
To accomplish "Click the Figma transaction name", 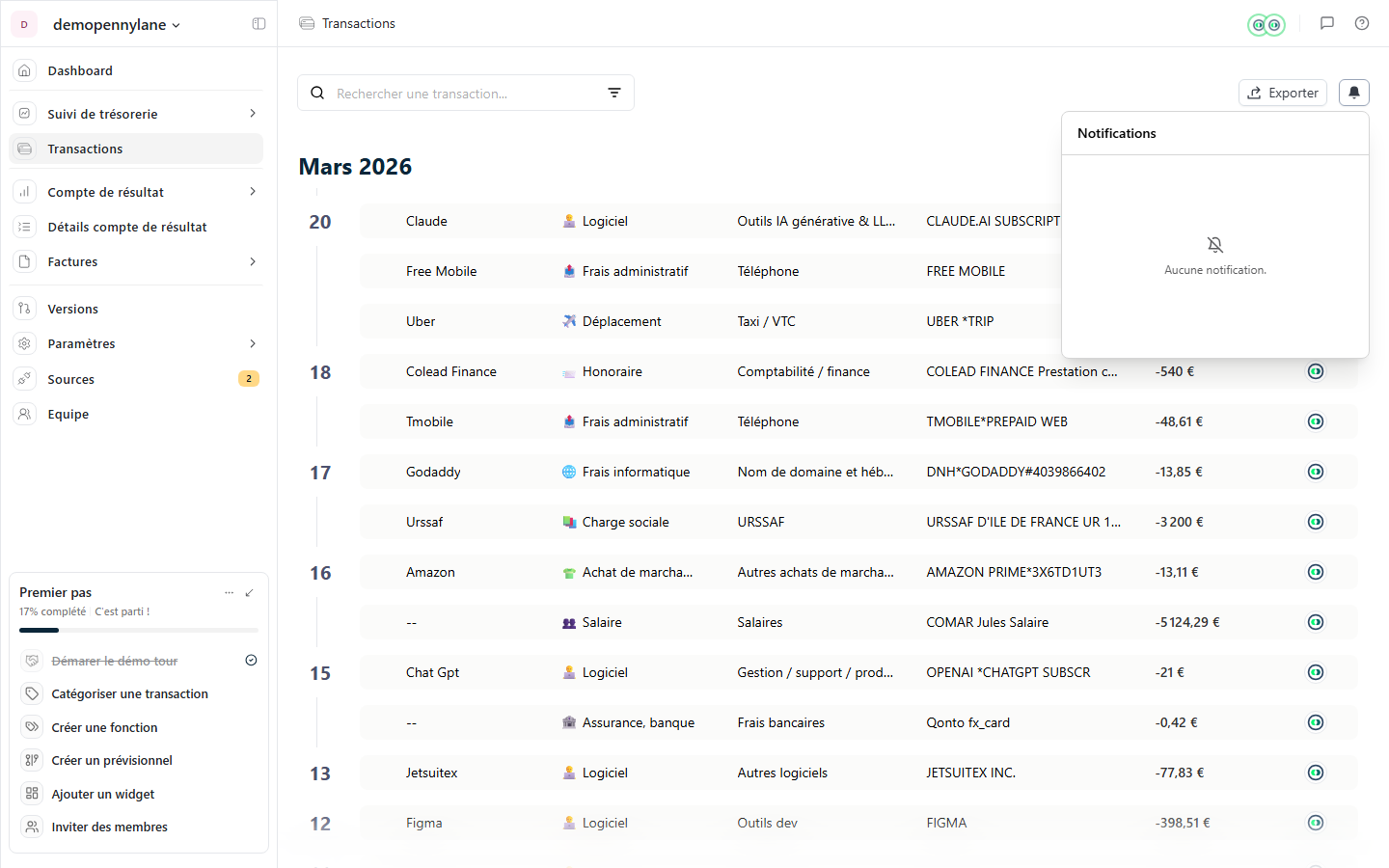I will point(424,823).
